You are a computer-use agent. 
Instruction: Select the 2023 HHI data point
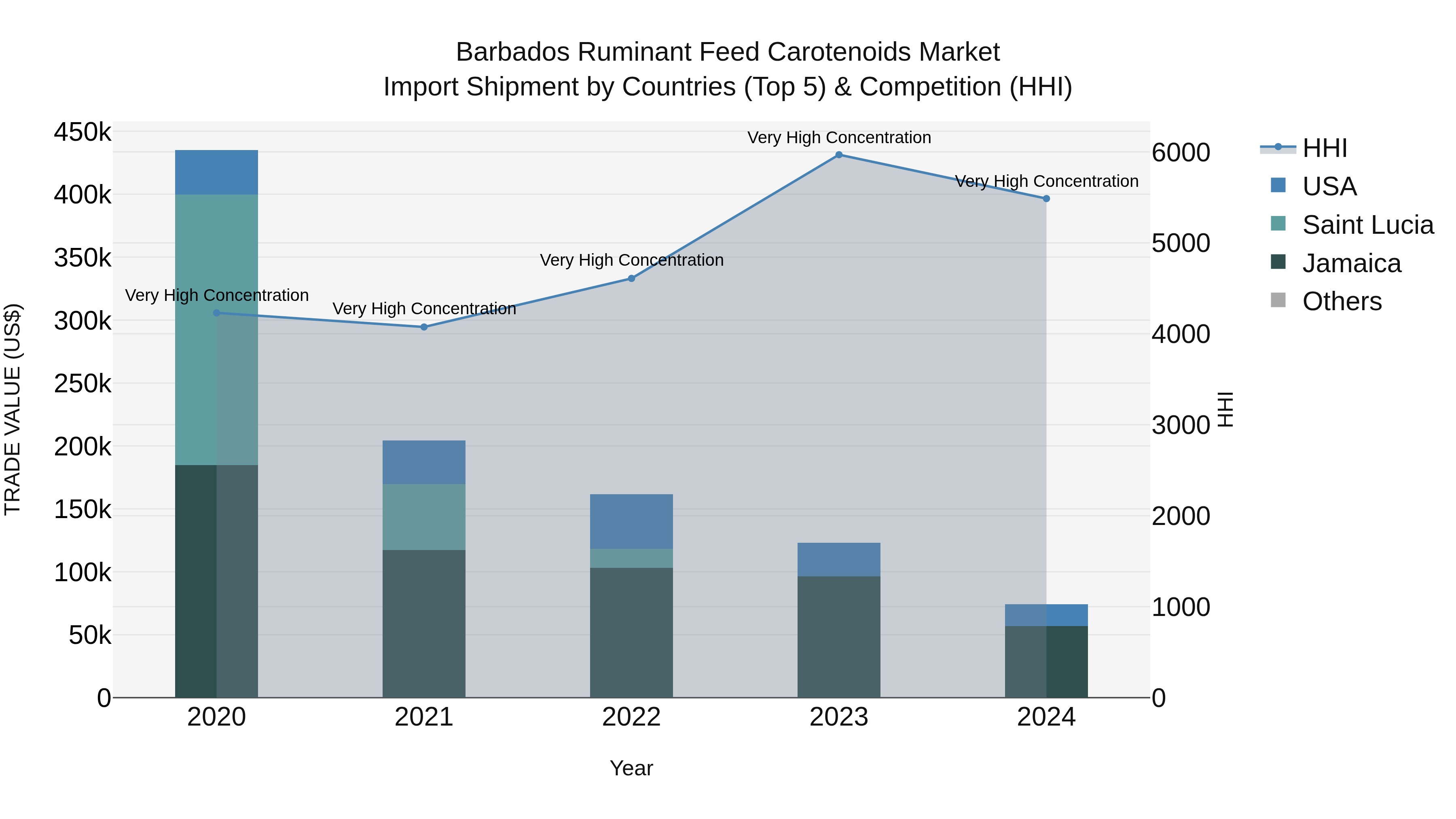pyautogui.click(x=839, y=154)
